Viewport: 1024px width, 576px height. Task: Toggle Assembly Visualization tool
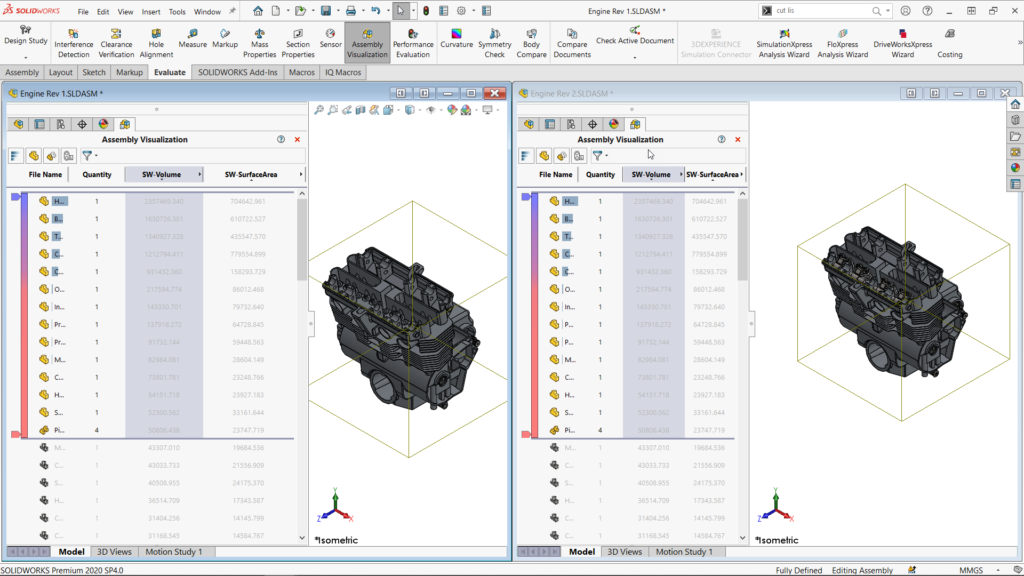367,43
